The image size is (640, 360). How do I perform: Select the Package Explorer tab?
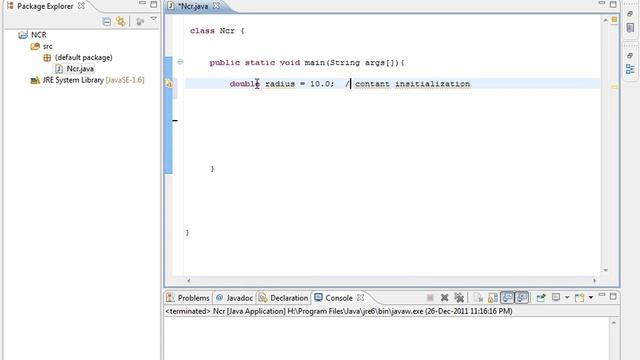click(x=44, y=6)
